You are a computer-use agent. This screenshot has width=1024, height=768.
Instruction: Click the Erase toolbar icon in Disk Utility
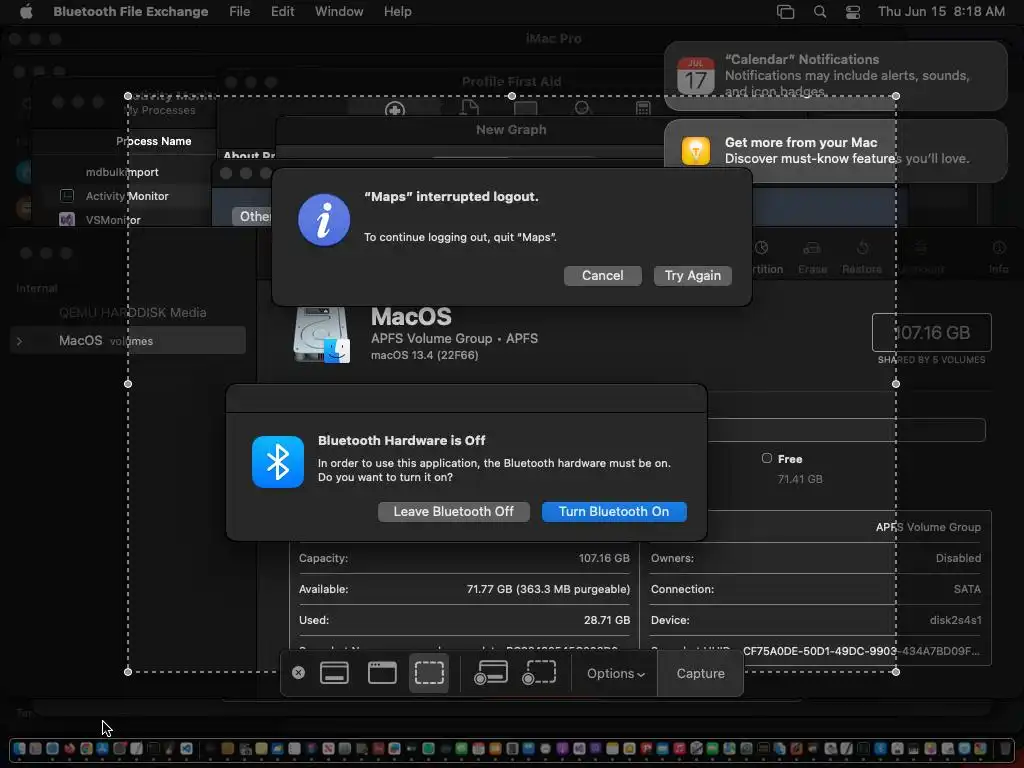coord(812,248)
